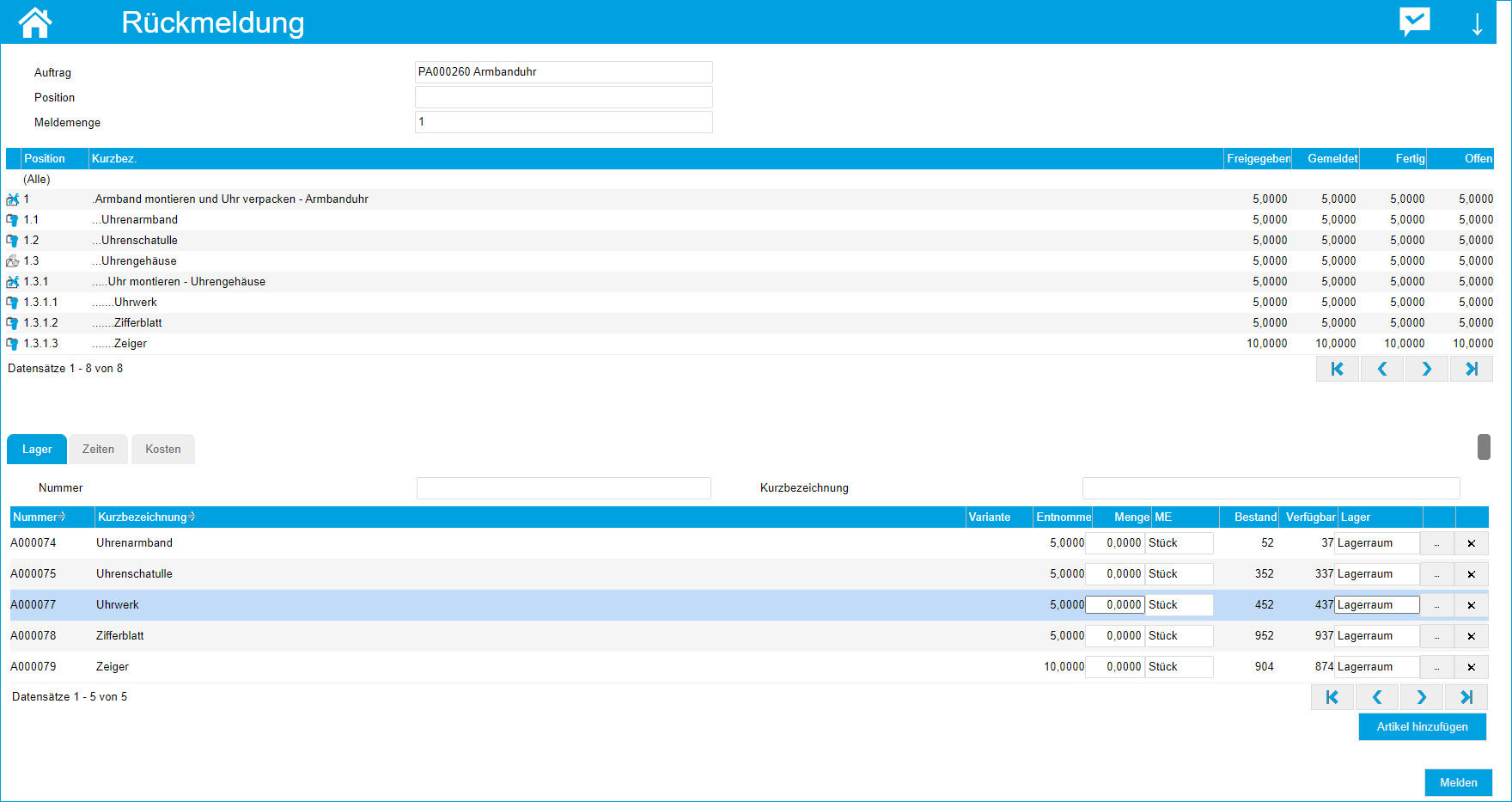Open Lager selection for Uhrenschatulle
Viewport: 1512px width, 802px height.
[1436, 574]
